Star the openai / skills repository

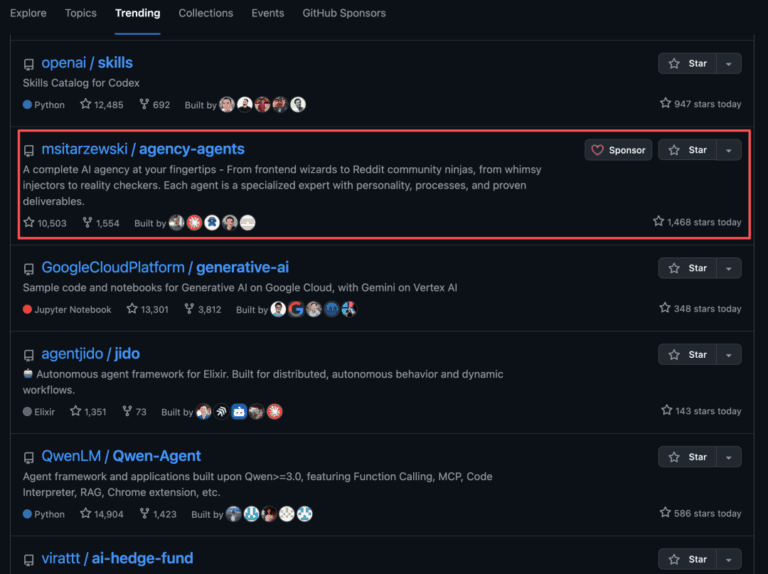(688, 64)
